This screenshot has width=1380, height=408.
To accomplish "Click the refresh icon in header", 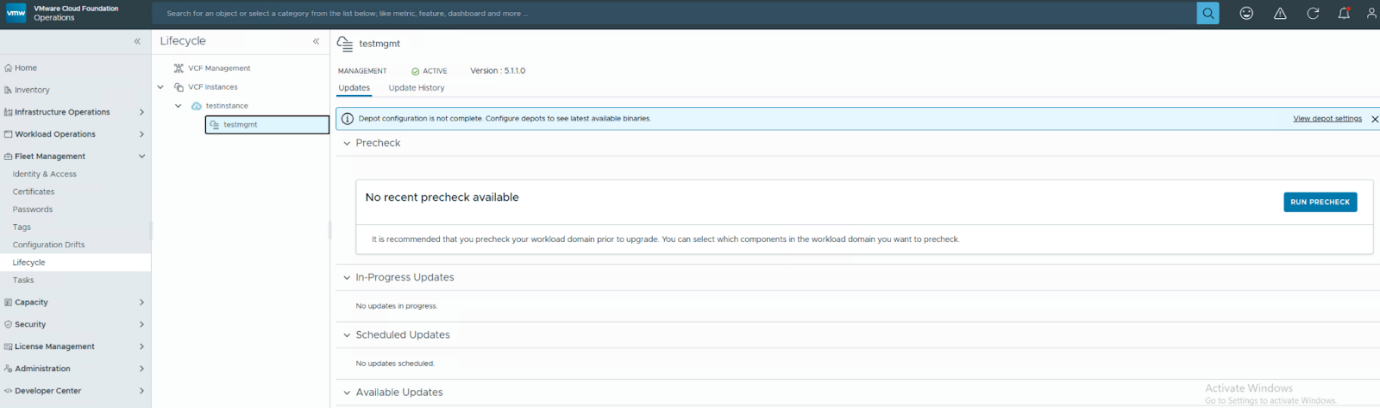I will (1313, 13).
